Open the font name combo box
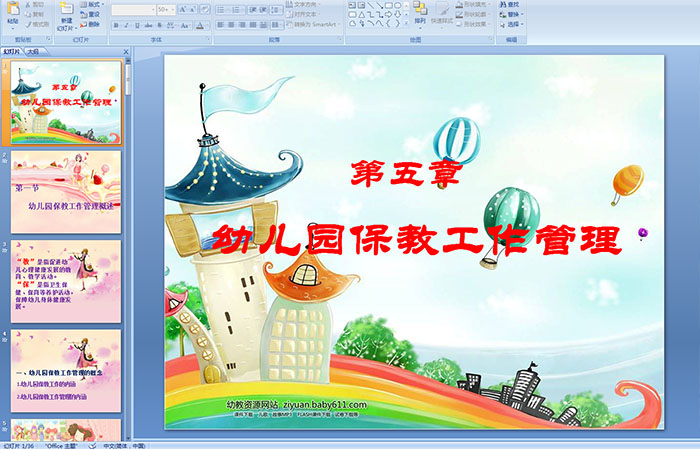The image size is (700, 449). [x=133, y=9]
